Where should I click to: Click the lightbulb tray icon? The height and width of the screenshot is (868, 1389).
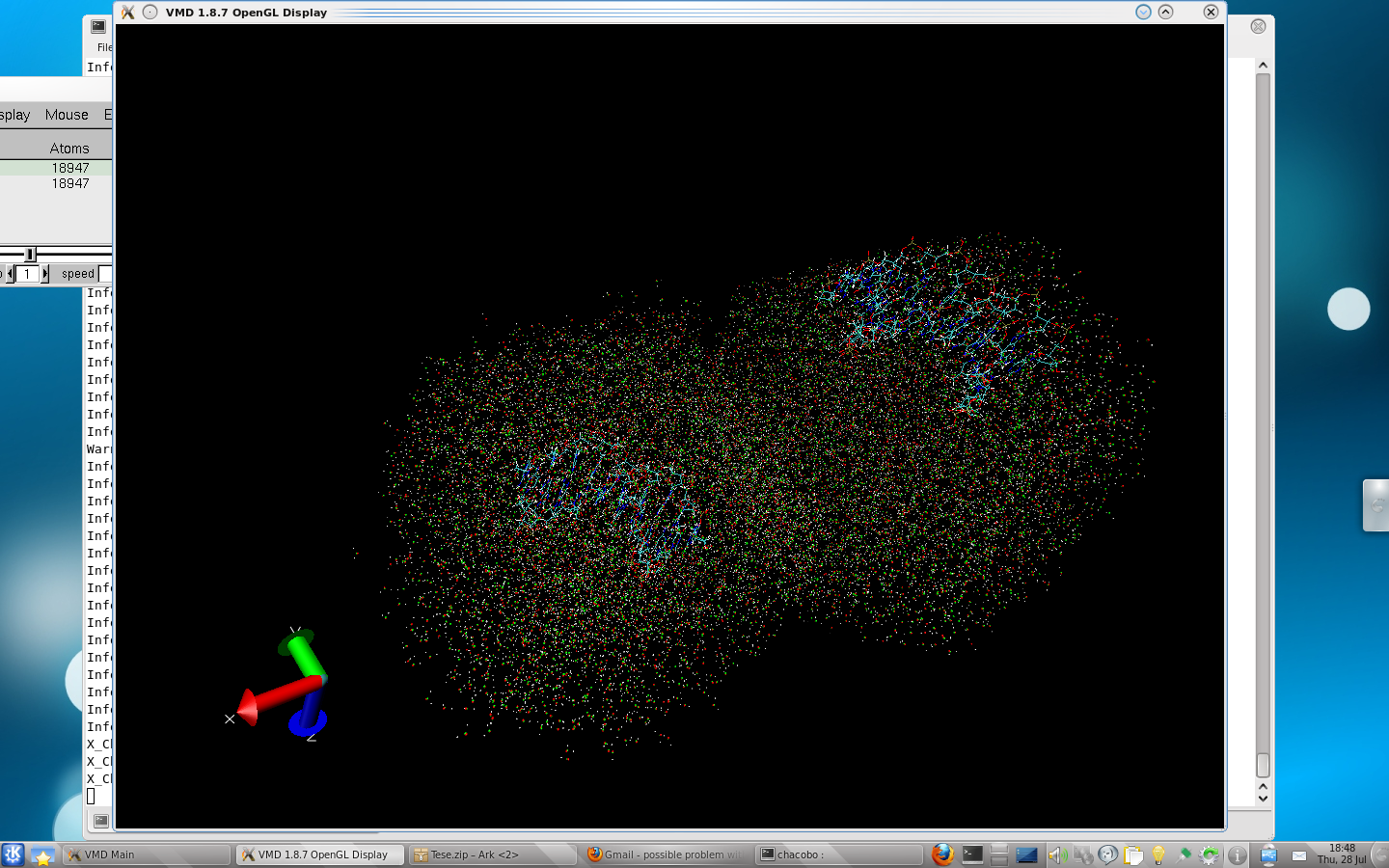coord(1158,855)
